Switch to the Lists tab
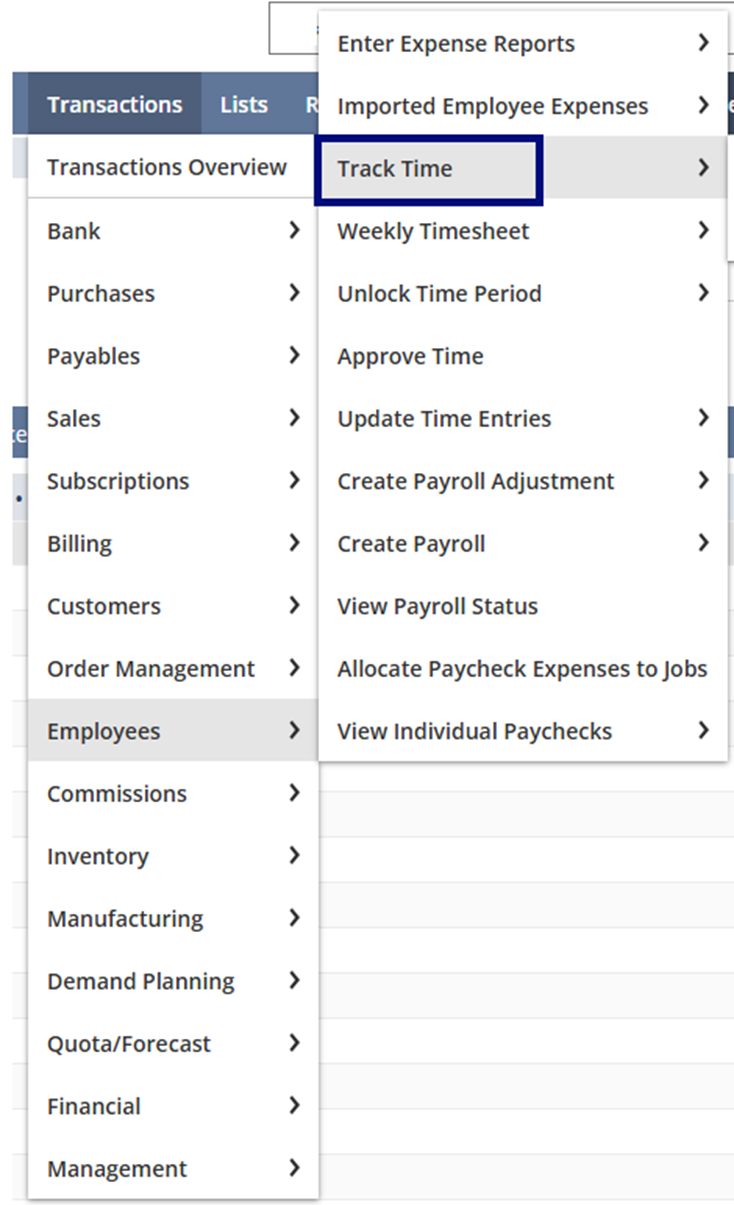 coord(244,104)
